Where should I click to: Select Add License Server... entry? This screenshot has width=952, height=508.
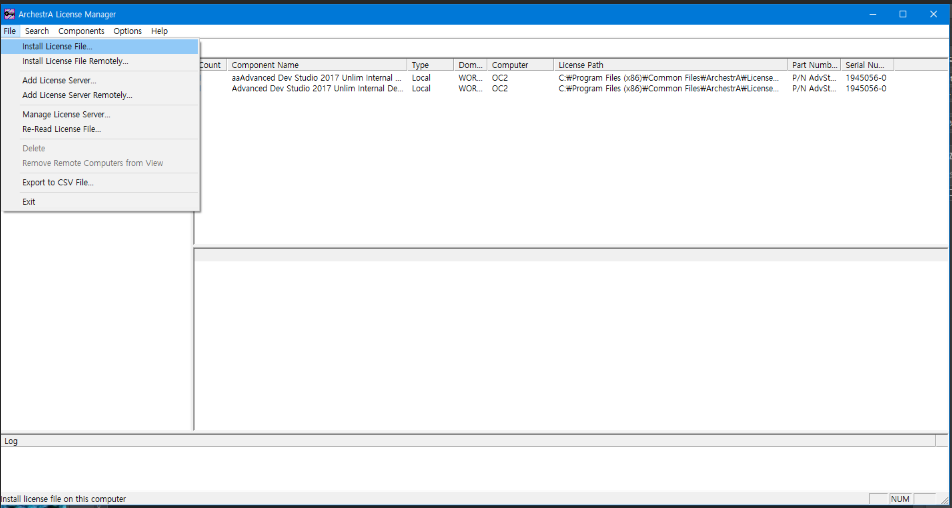[x=100, y=80]
